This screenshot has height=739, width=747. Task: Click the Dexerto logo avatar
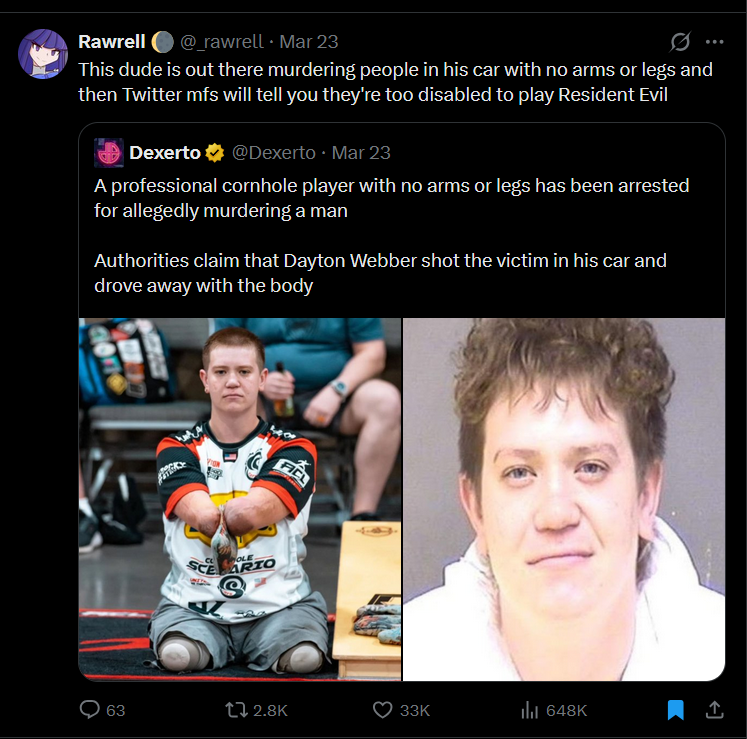click(x=109, y=153)
